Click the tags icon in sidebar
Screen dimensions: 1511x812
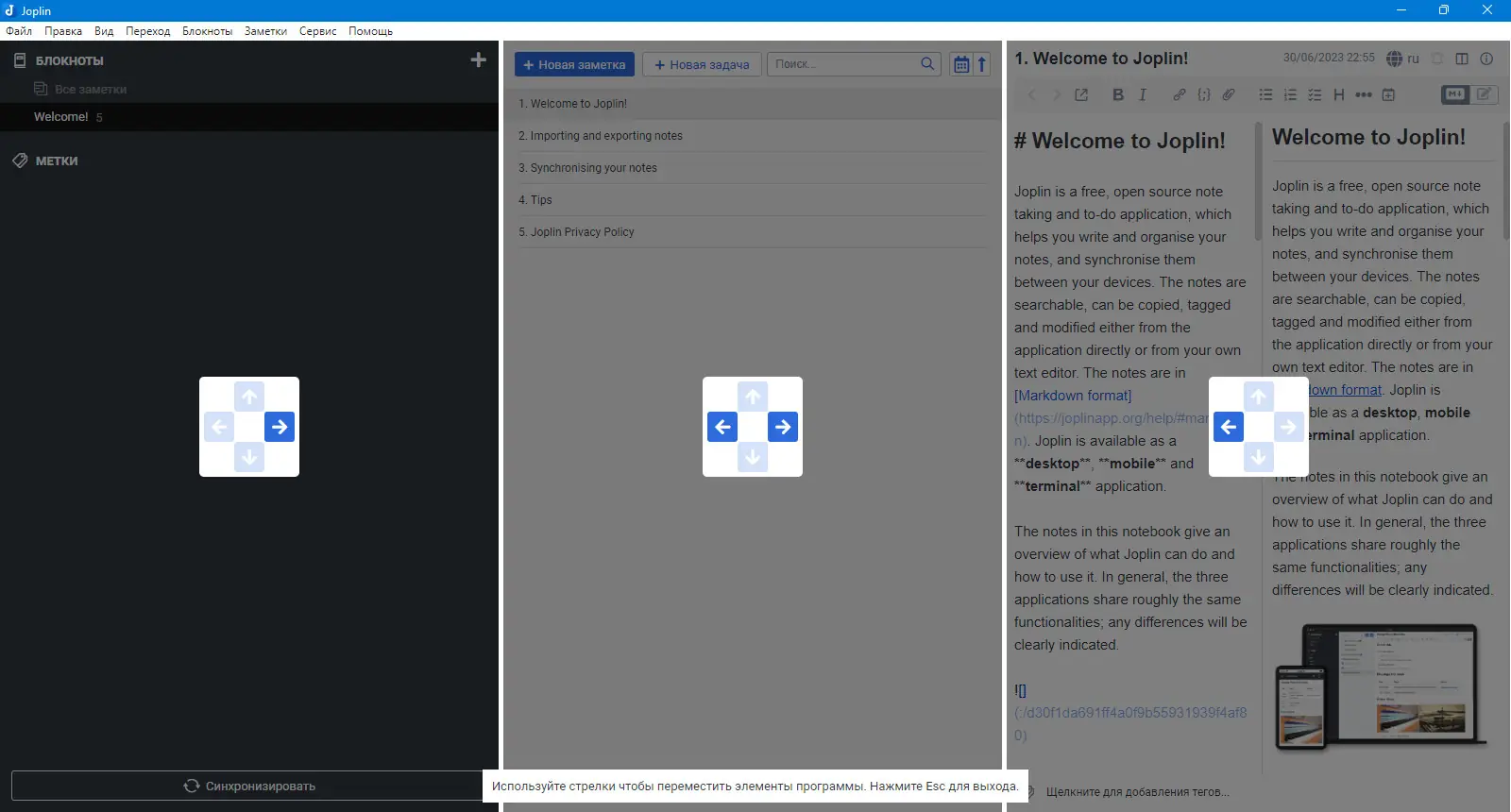pyautogui.click(x=20, y=161)
